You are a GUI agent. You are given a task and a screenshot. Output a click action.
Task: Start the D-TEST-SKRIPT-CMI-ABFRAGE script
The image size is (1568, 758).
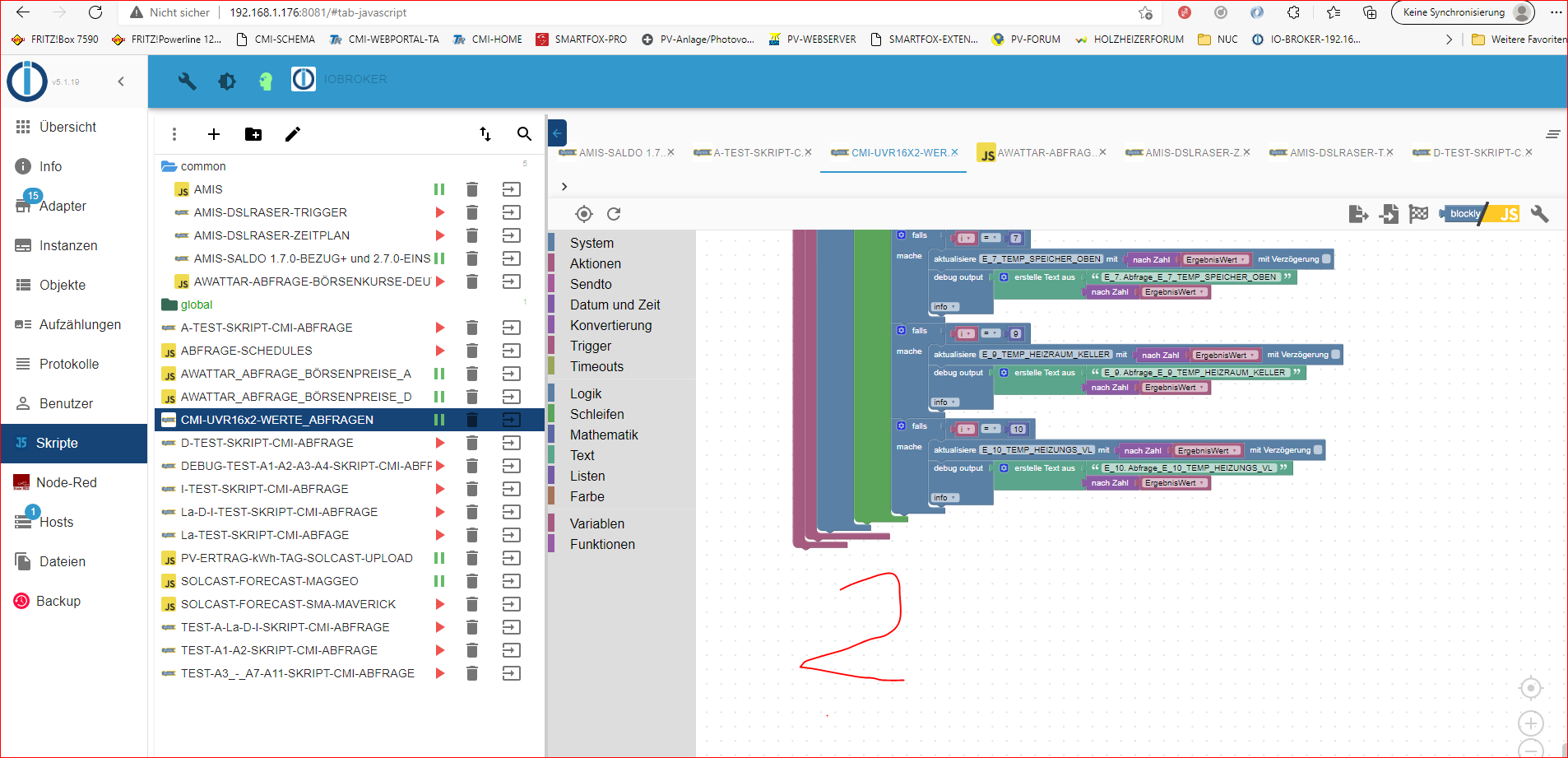(x=440, y=443)
